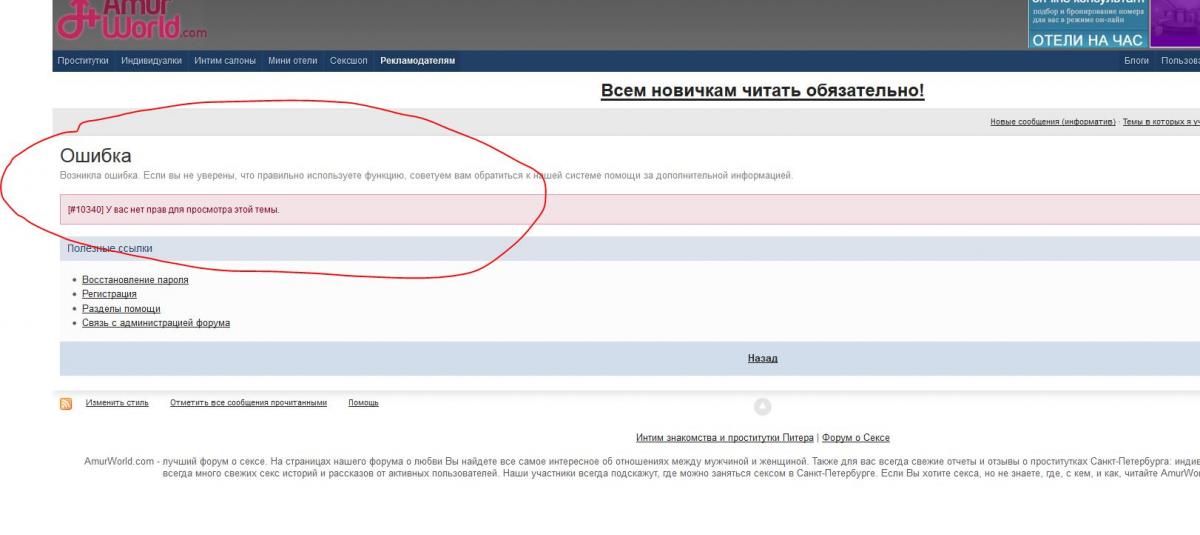Click the Восстановление пароля link
The width and height of the screenshot is (1200, 535).
(135, 280)
